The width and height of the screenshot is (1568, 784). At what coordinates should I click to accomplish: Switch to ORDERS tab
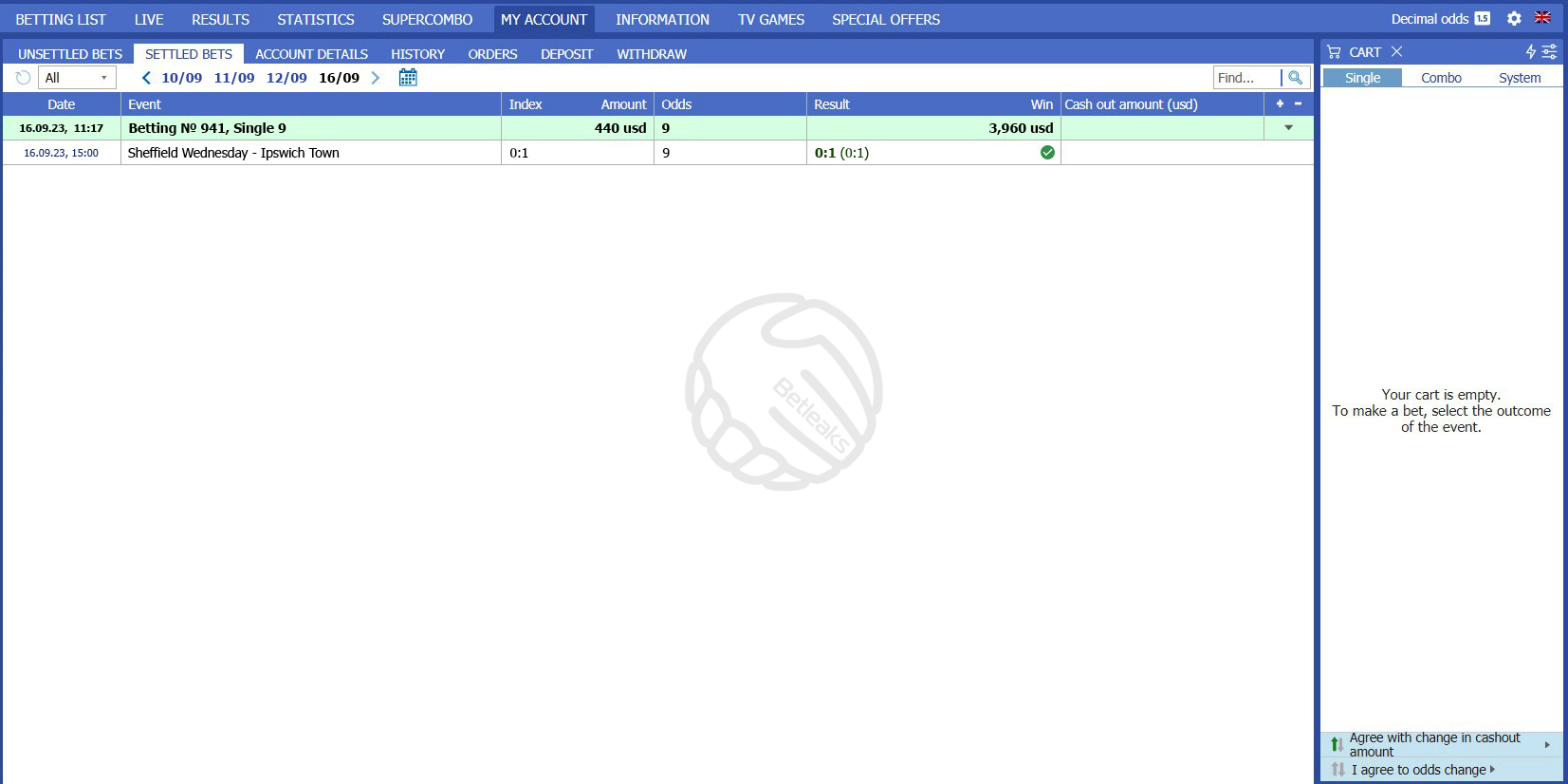[x=492, y=54]
